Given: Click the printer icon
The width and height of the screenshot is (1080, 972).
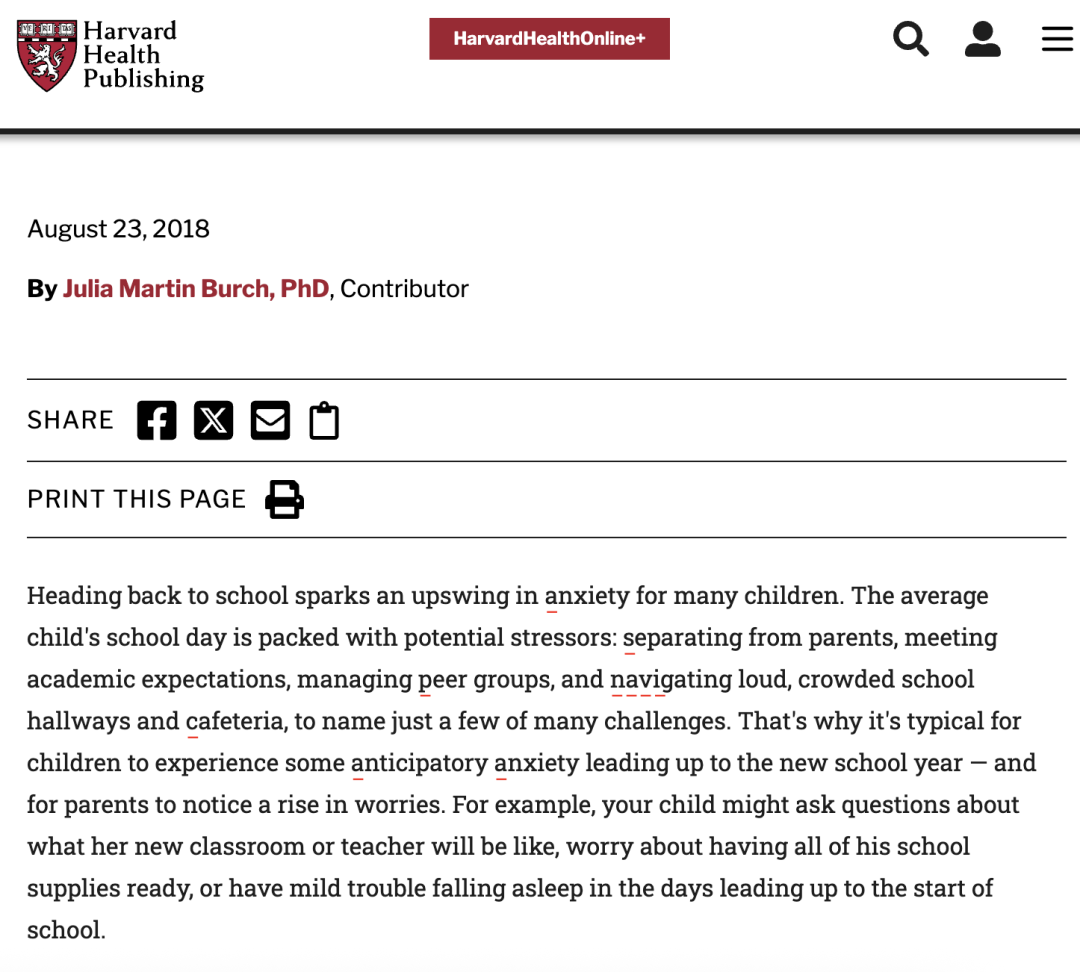Looking at the screenshot, I should [x=284, y=499].
